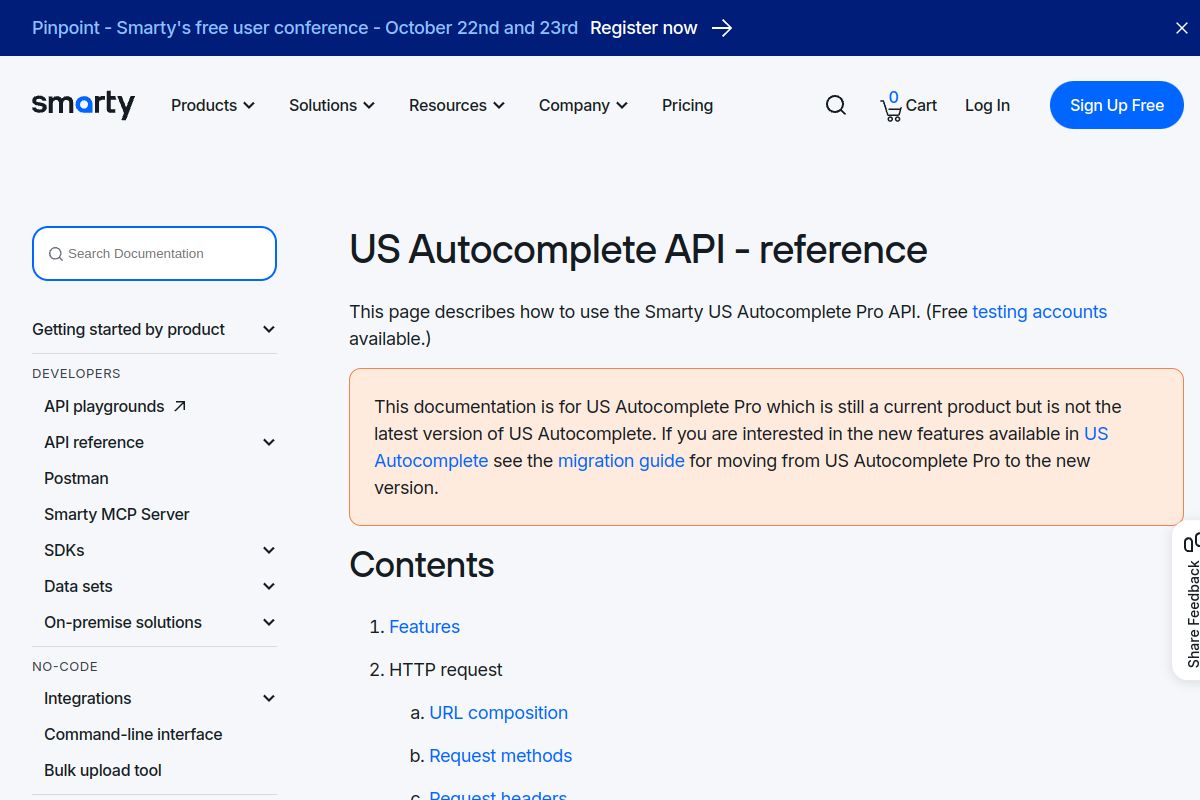Open the Solutions dropdown menu
The height and width of the screenshot is (800, 1200).
pos(332,105)
